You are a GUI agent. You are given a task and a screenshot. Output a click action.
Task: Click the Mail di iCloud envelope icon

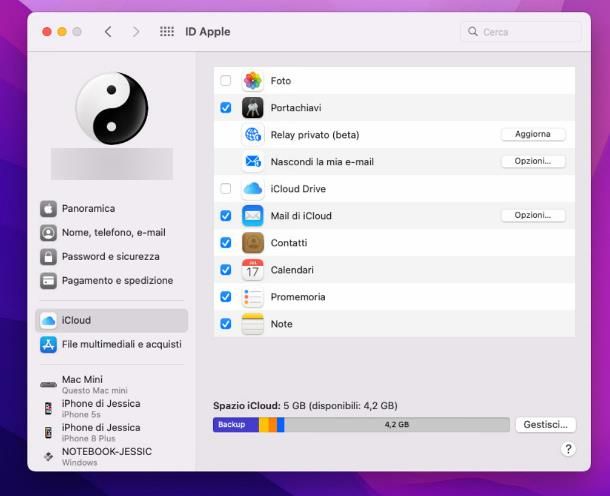point(252,216)
